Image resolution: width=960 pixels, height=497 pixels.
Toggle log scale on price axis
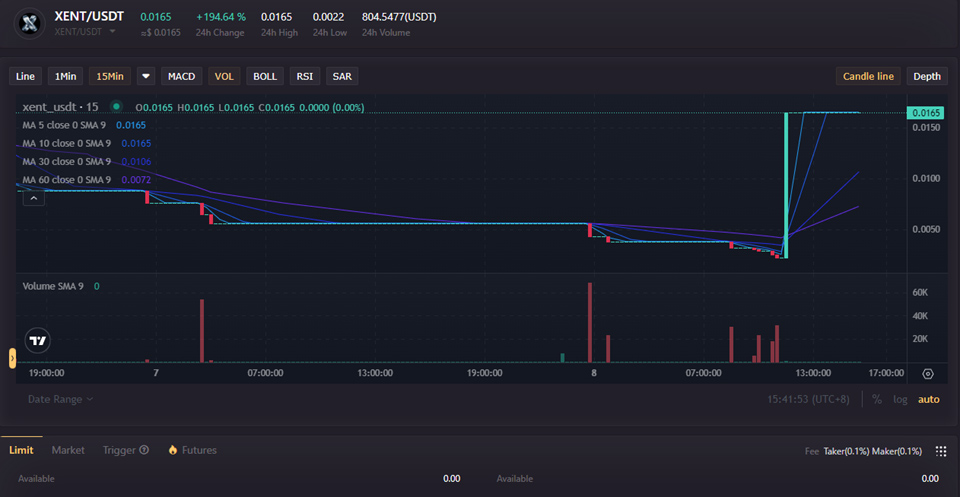tap(900, 399)
